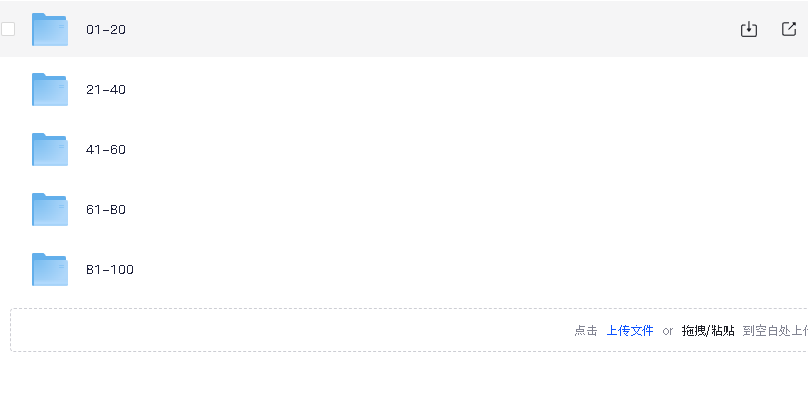Share the 01-20 folder
The width and height of the screenshot is (808, 394).
click(x=789, y=29)
